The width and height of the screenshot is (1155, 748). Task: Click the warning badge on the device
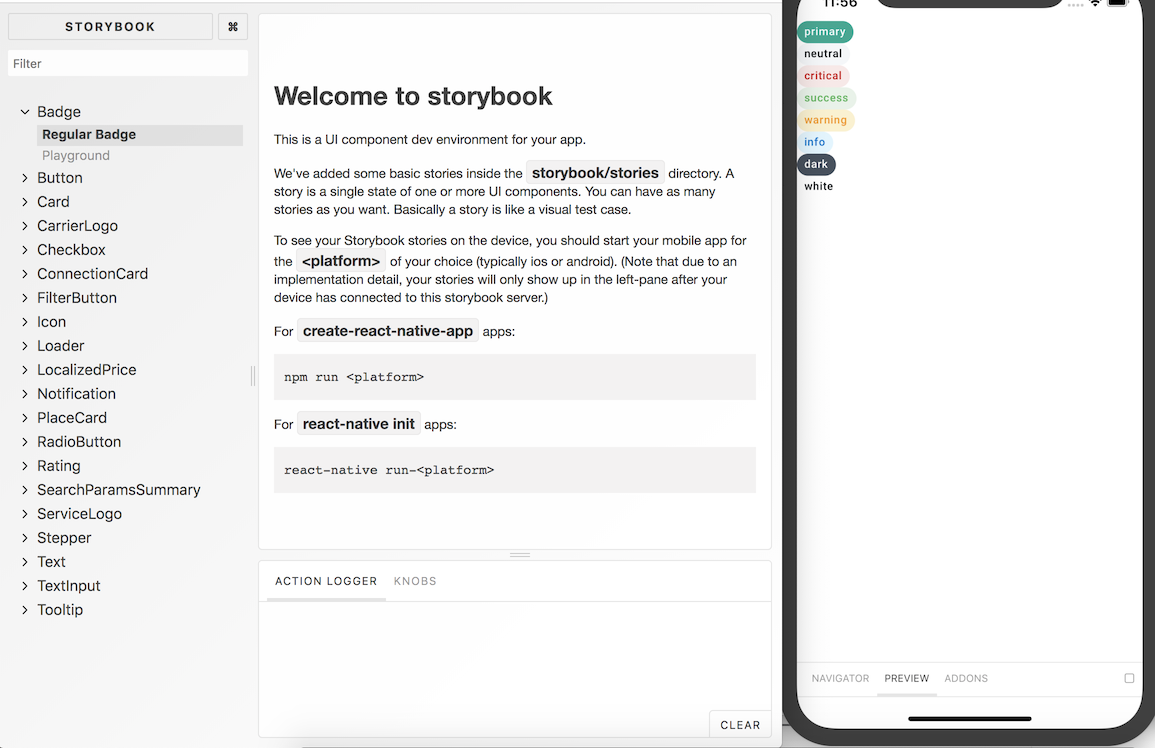pos(825,120)
